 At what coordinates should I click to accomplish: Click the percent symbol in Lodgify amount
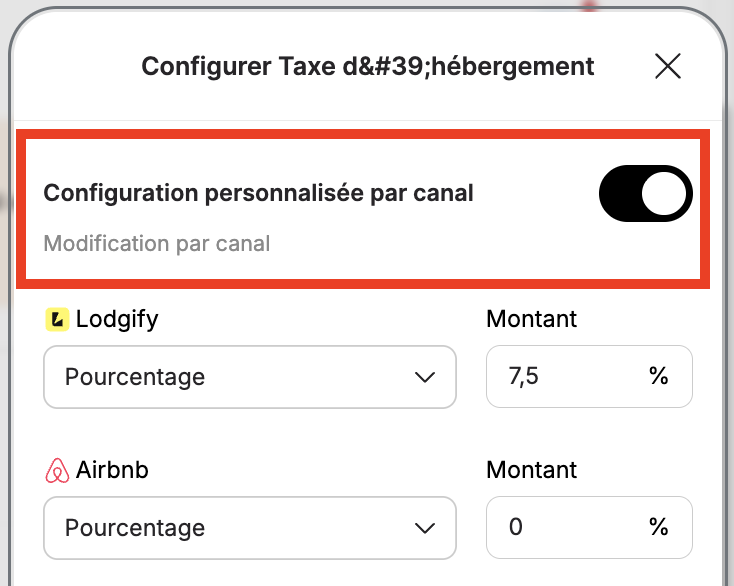pos(659,376)
